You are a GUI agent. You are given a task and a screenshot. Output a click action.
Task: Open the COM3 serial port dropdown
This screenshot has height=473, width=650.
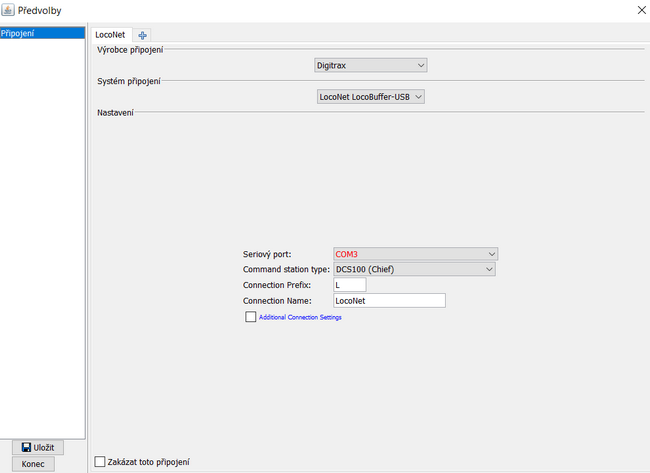415,254
